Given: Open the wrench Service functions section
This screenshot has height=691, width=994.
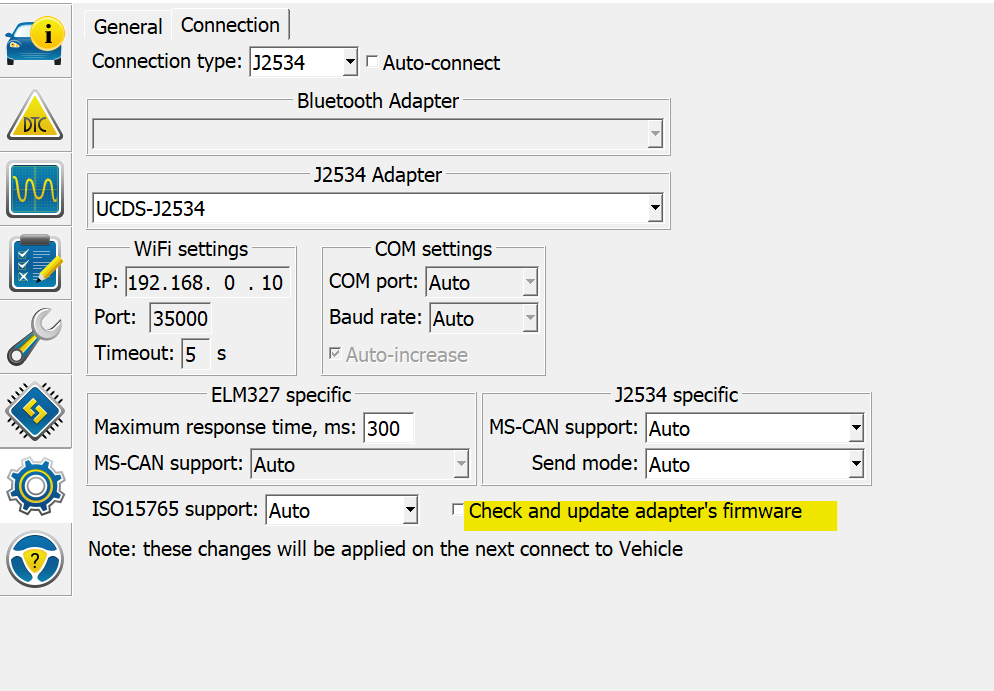Looking at the screenshot, I should coord(35,338).
